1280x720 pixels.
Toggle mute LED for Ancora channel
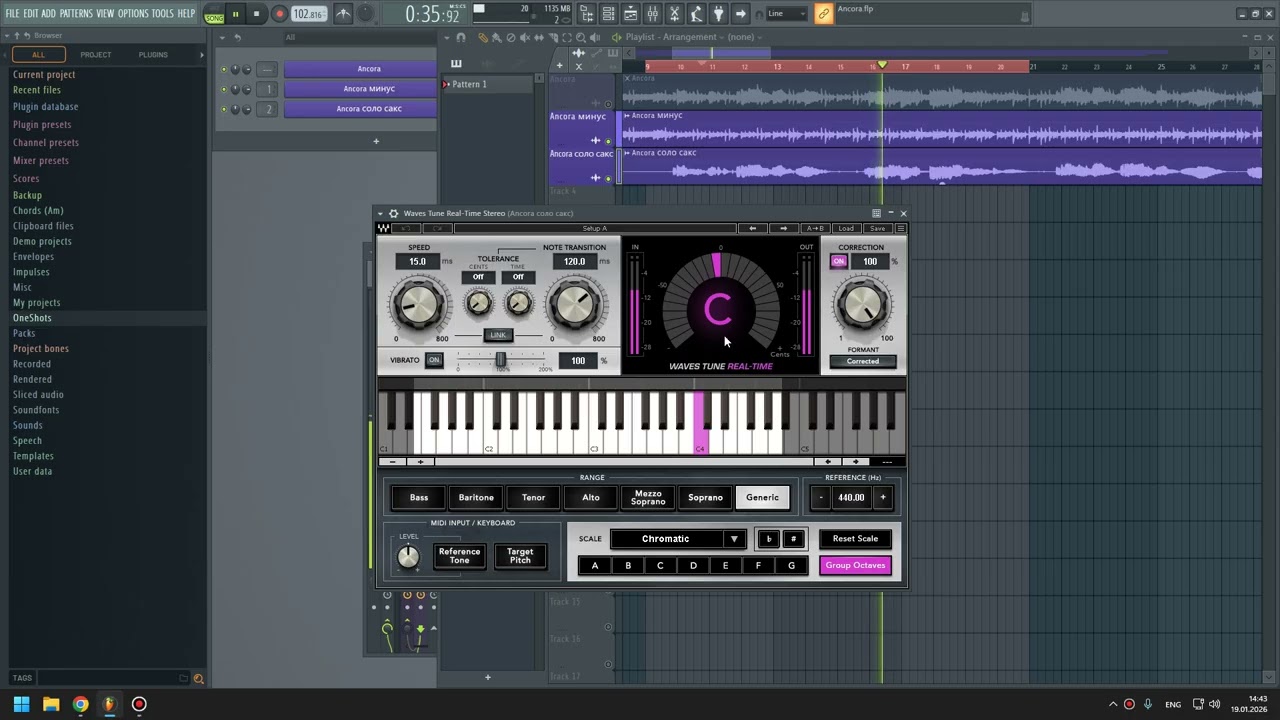tap(224, 69)
